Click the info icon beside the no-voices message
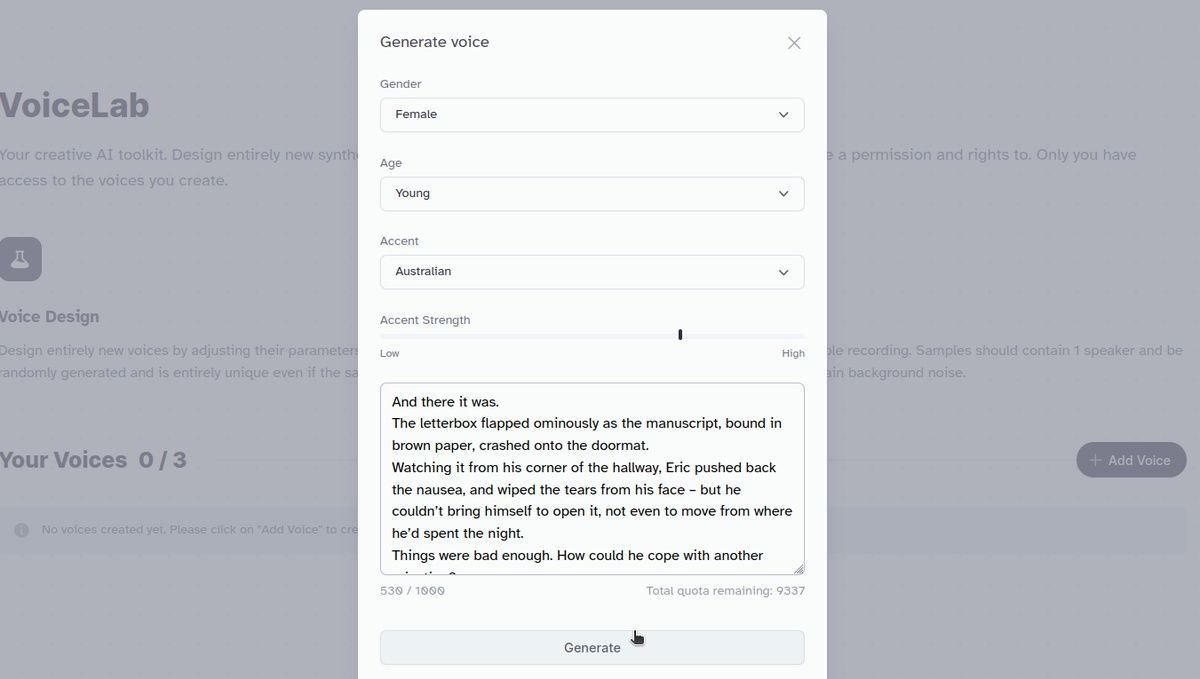The height and width of the screenshot is (679, 1200). tap(21, 530)
